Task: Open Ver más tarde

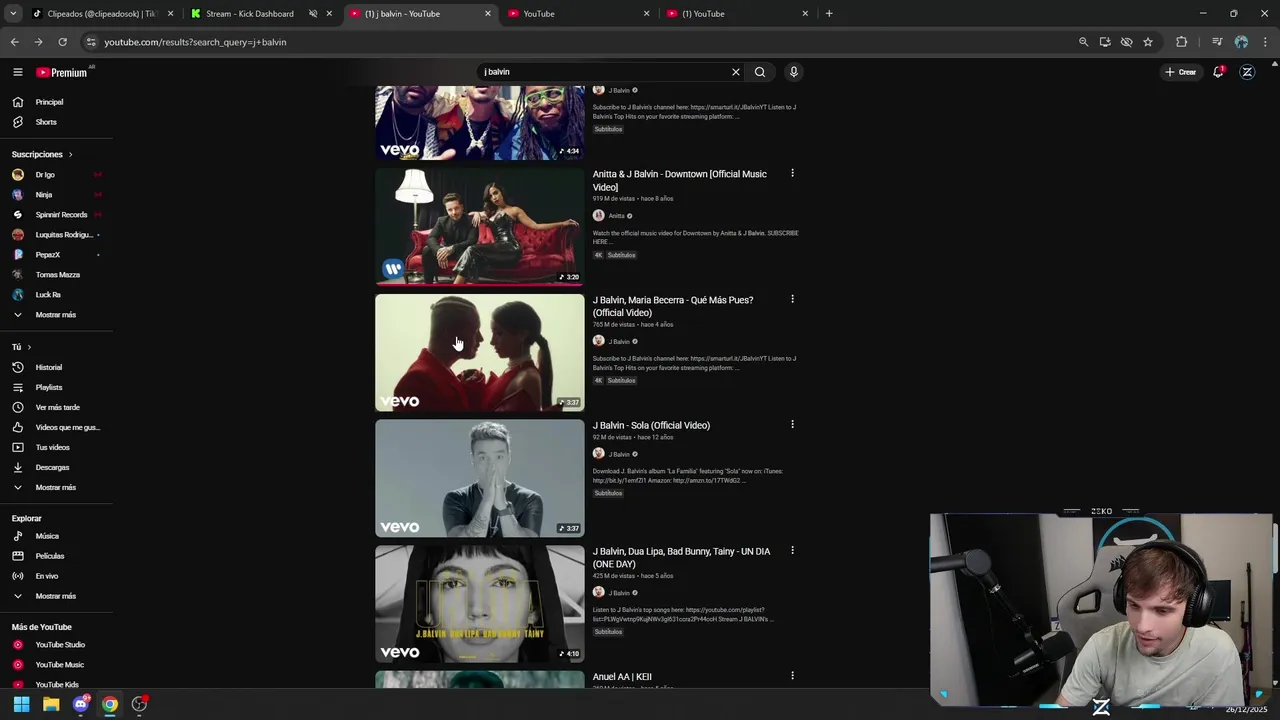Action: (56, 407)
